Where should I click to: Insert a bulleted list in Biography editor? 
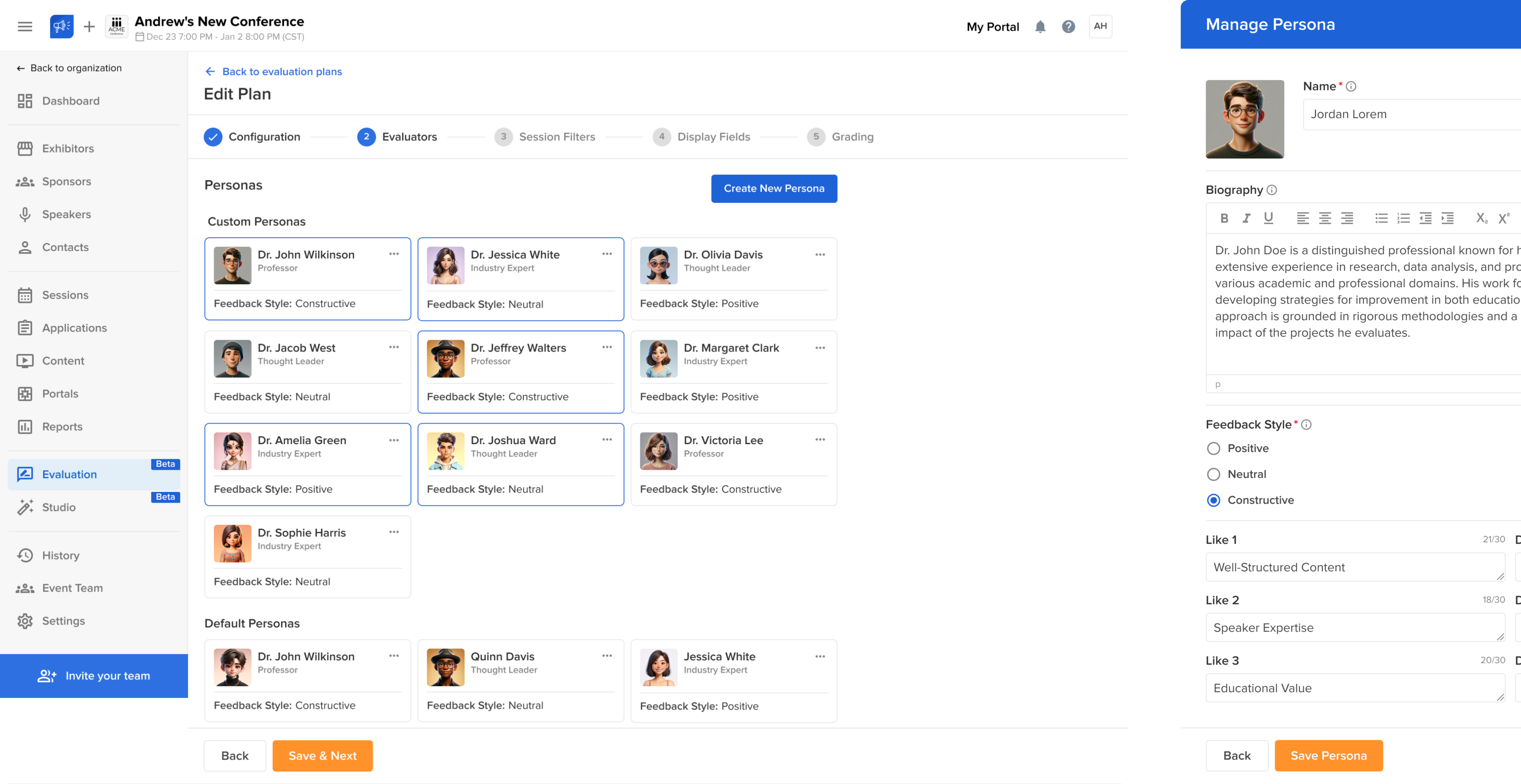(x=1381, y=218)
